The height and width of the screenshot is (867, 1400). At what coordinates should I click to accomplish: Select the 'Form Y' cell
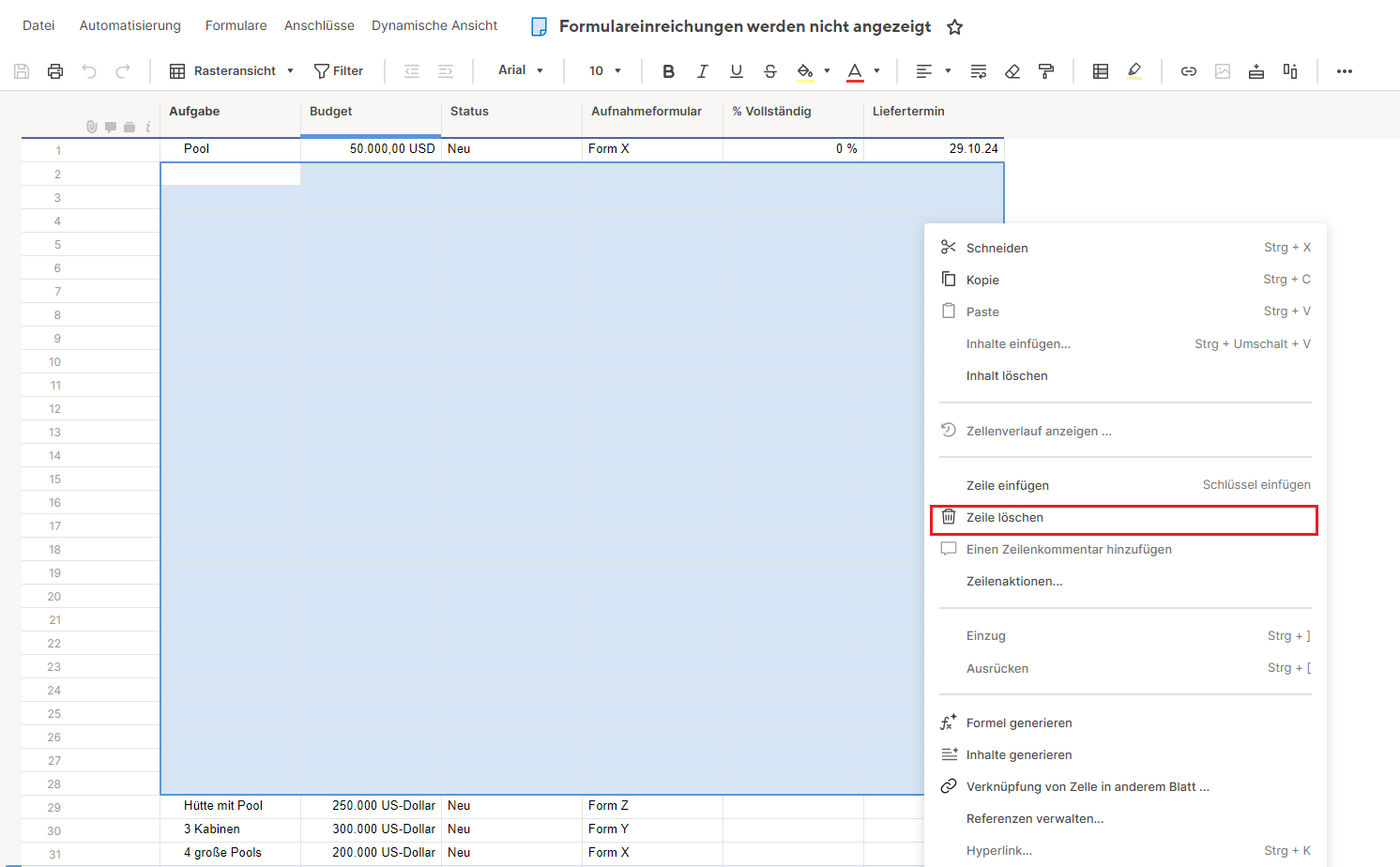click(x=652, y=829)
